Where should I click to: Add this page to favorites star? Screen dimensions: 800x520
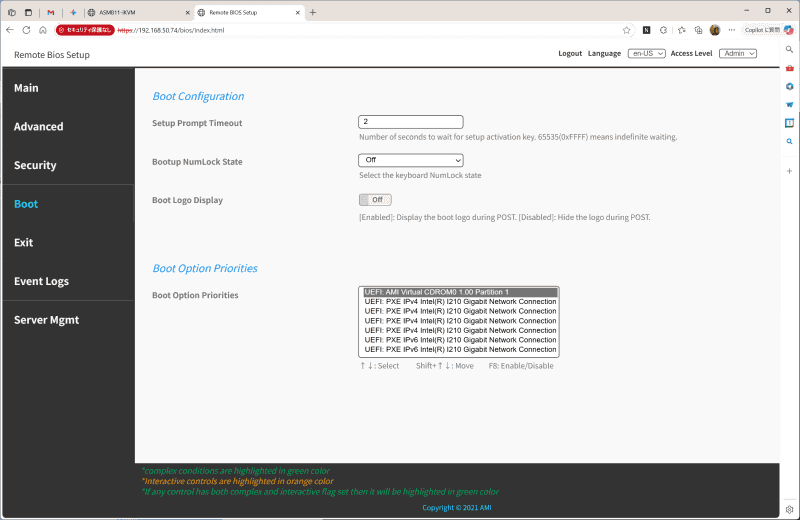(x=627, y=30)
